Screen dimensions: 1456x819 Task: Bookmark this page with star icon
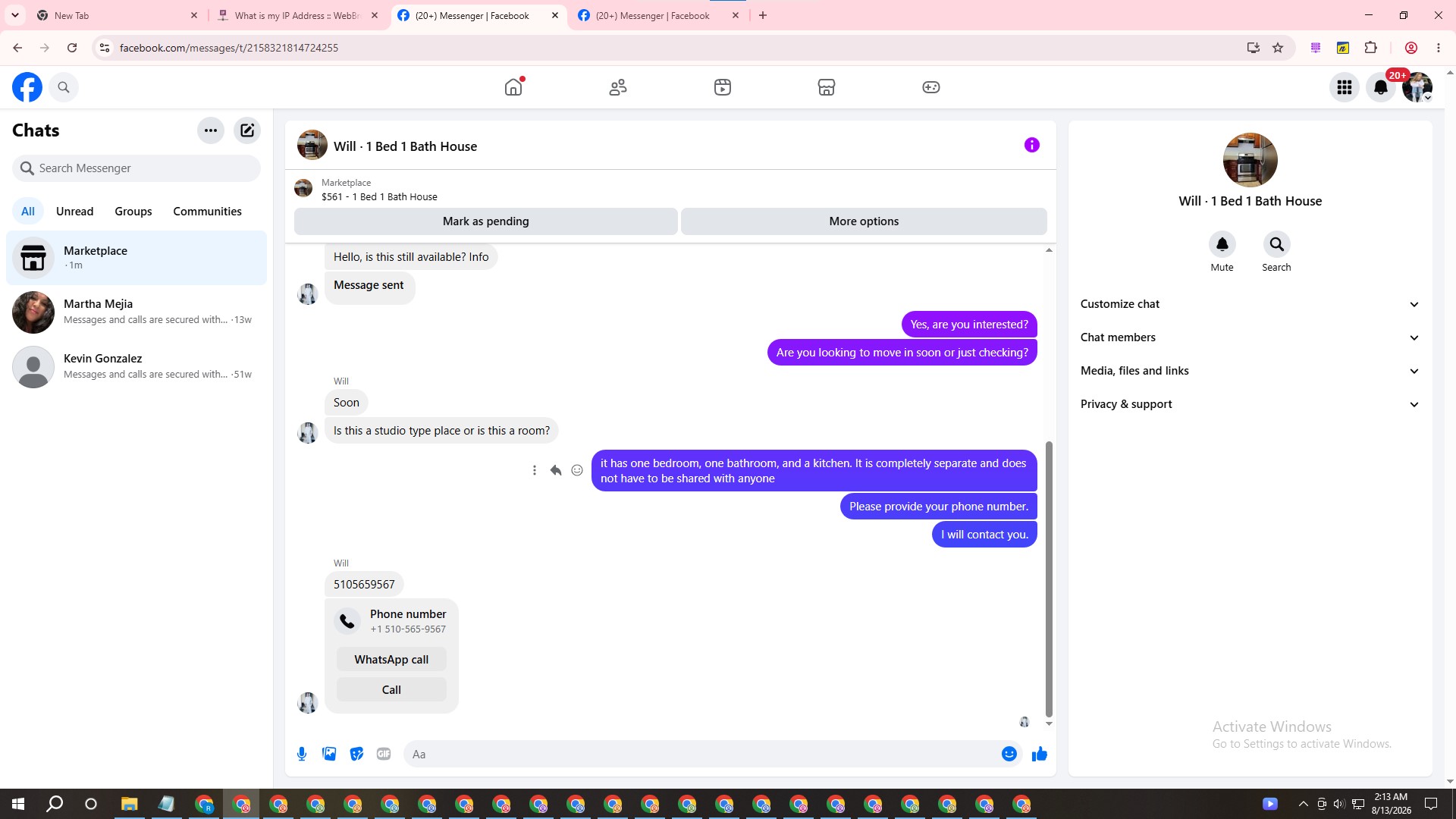[1278, 48]
